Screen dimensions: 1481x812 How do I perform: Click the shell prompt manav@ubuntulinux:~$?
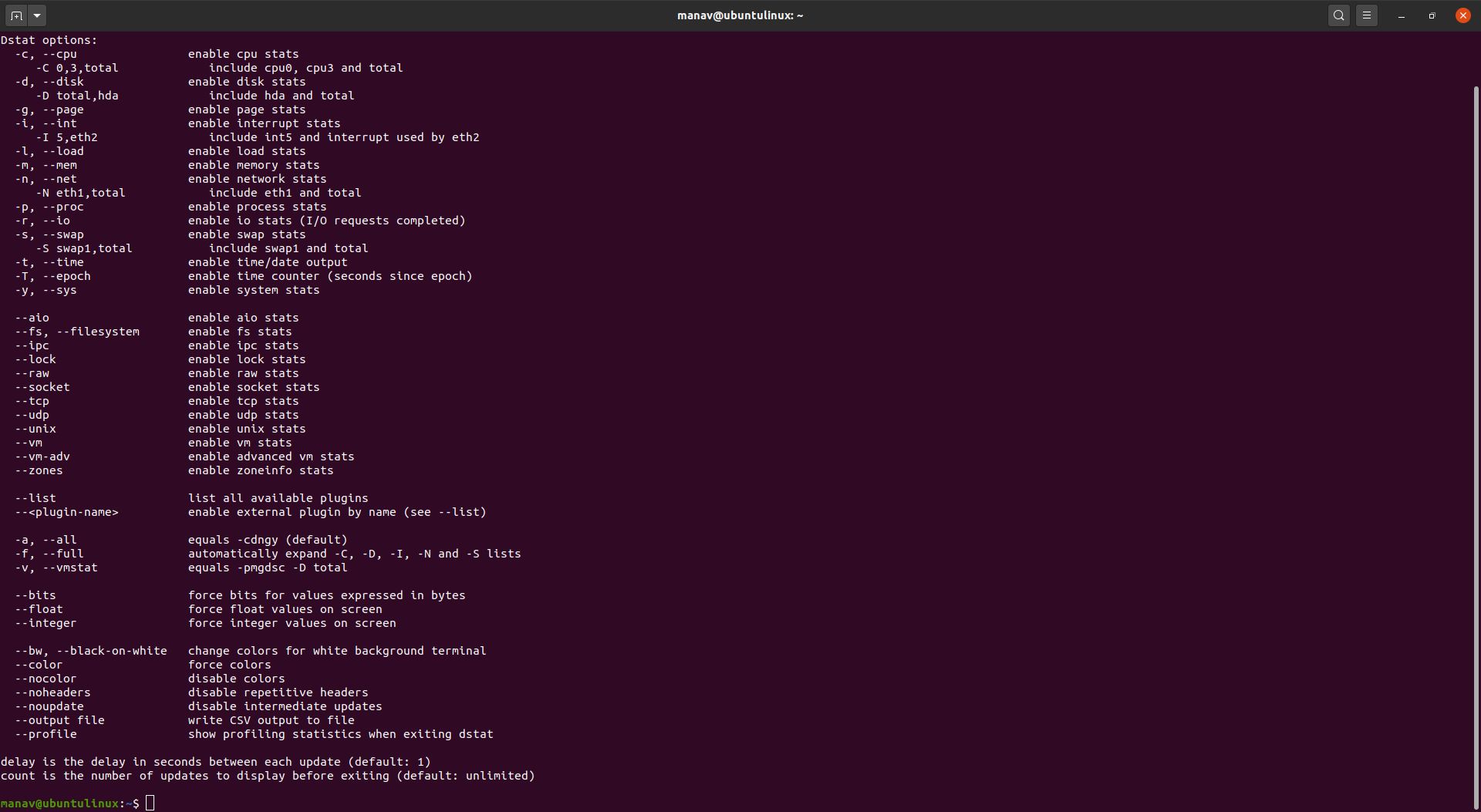(70, 804)
